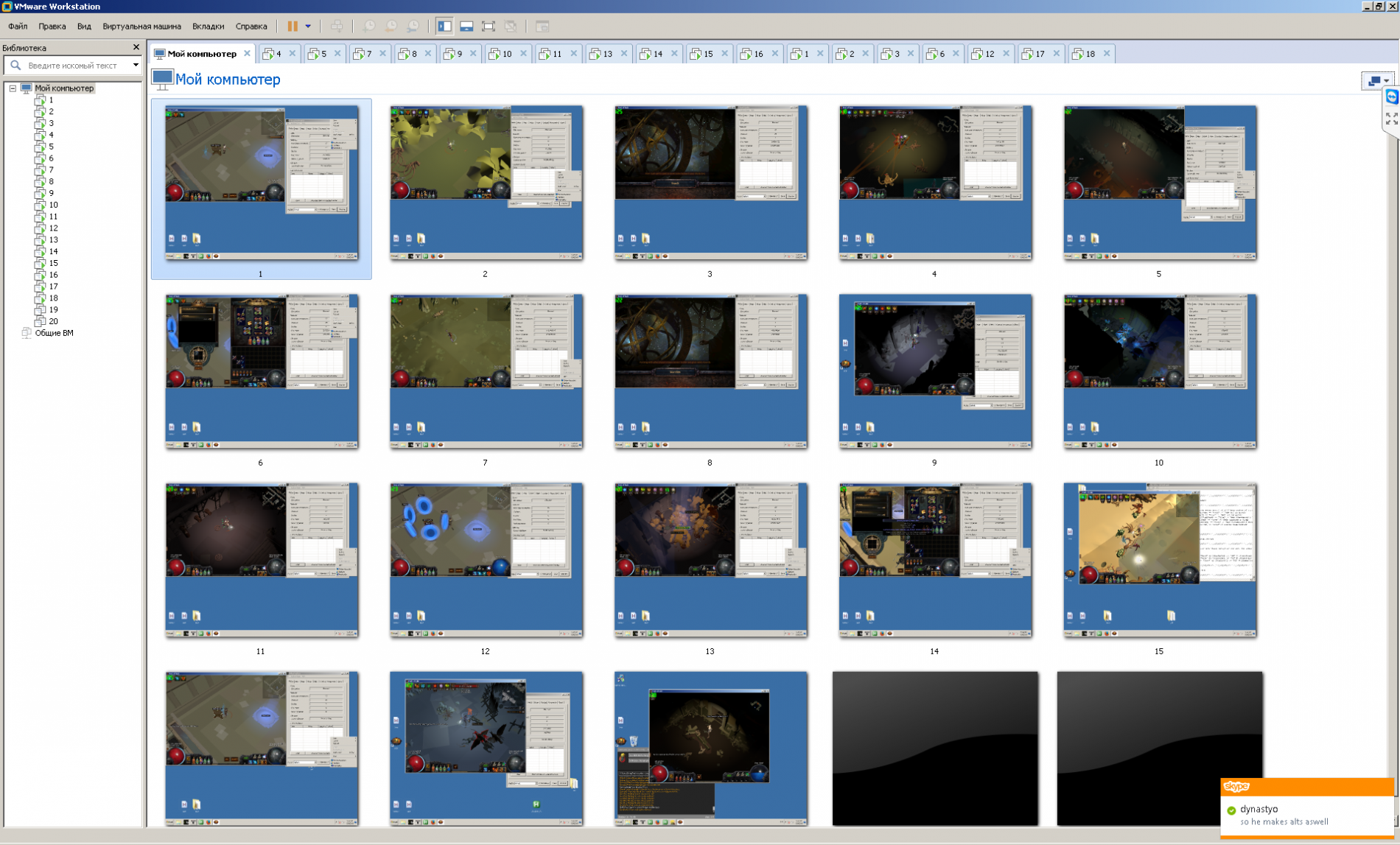Open the Вкладки menu
Viewport: 1400px width, 845px height.
[209, 26]
